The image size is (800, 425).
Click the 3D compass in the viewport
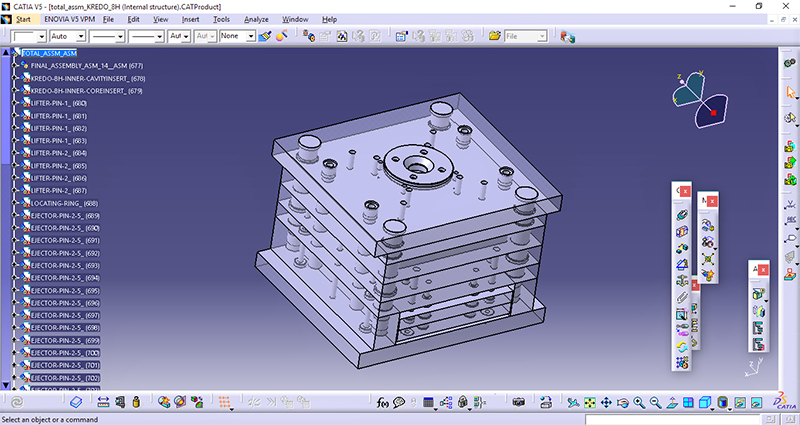tap(700, 99)
